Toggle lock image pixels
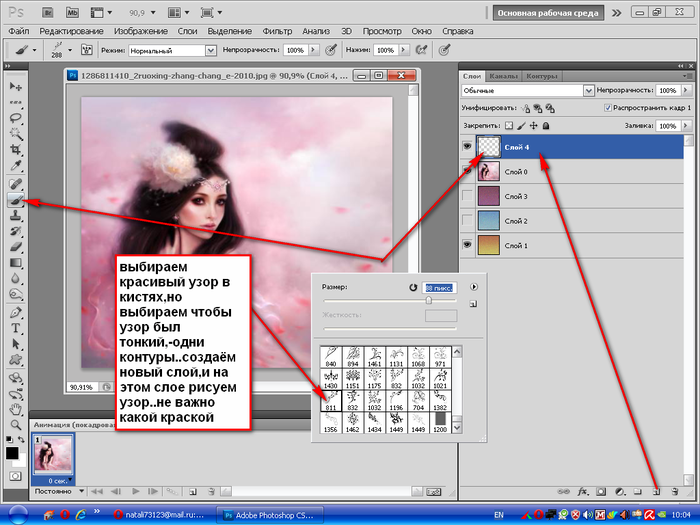This screenshot has width=700, height=525. (x=521, y=126)
